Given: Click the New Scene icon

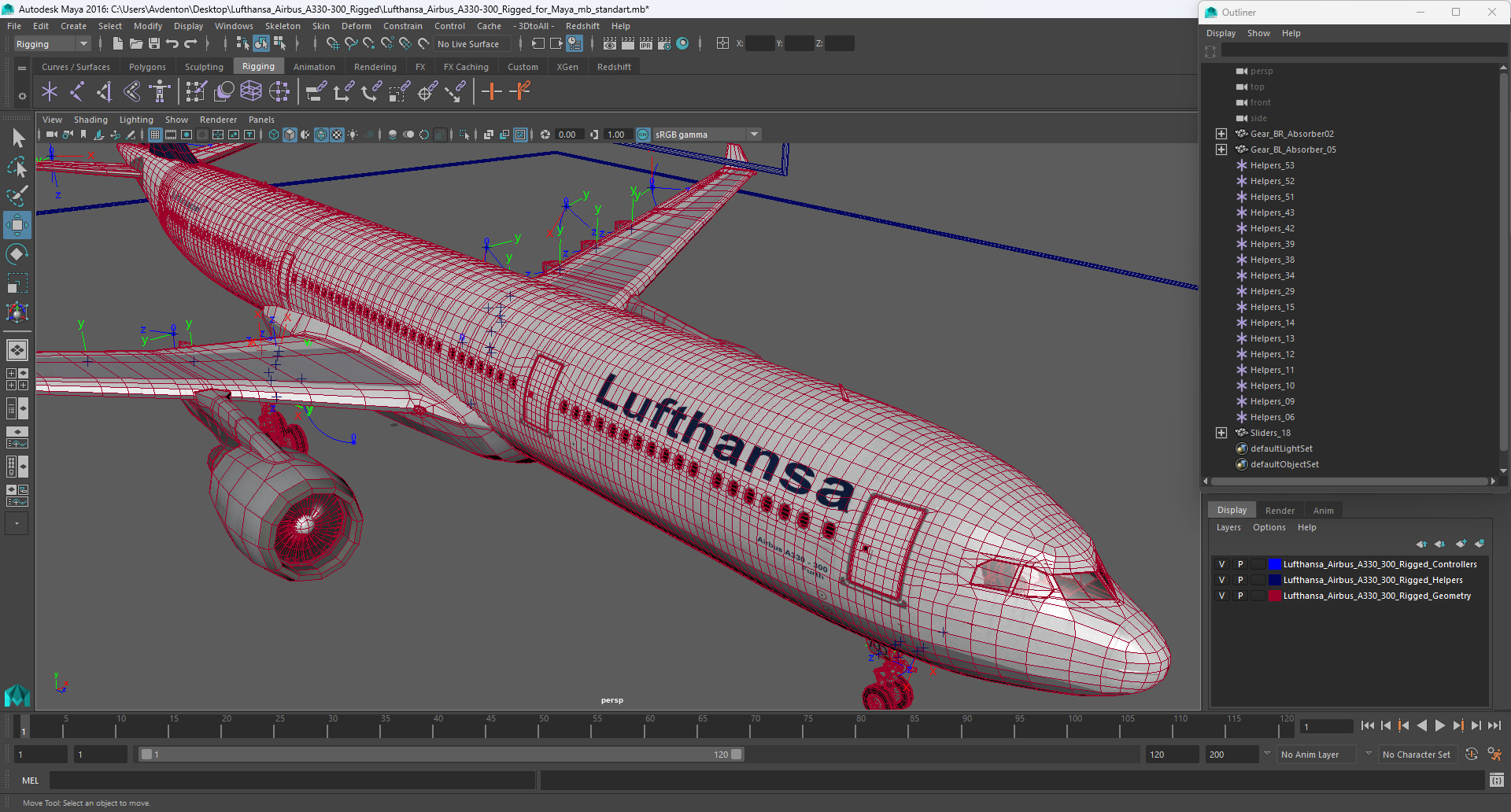Looking at the screenshot, I should pos(117,44).
